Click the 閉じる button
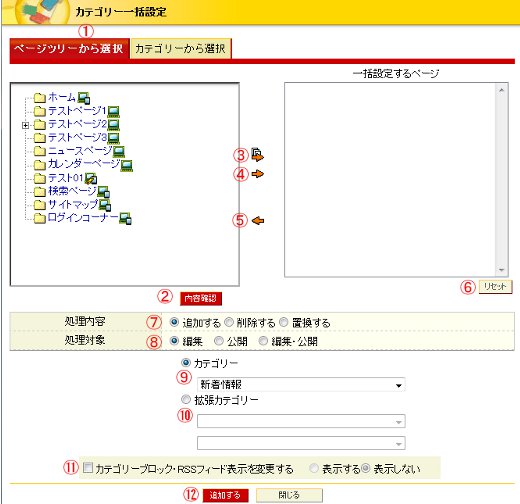520x504 pixels. (x=289, y=495)
